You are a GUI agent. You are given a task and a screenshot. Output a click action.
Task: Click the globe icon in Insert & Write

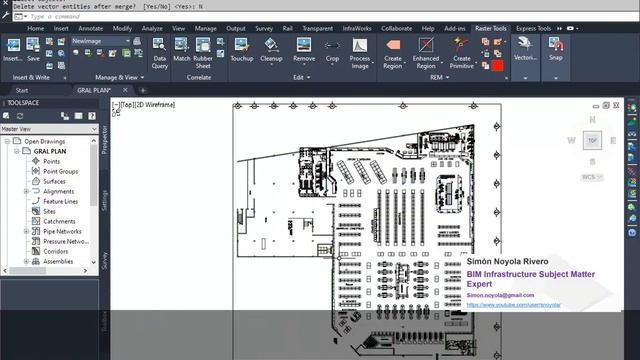pyautogui.click(x=61, y=53)
